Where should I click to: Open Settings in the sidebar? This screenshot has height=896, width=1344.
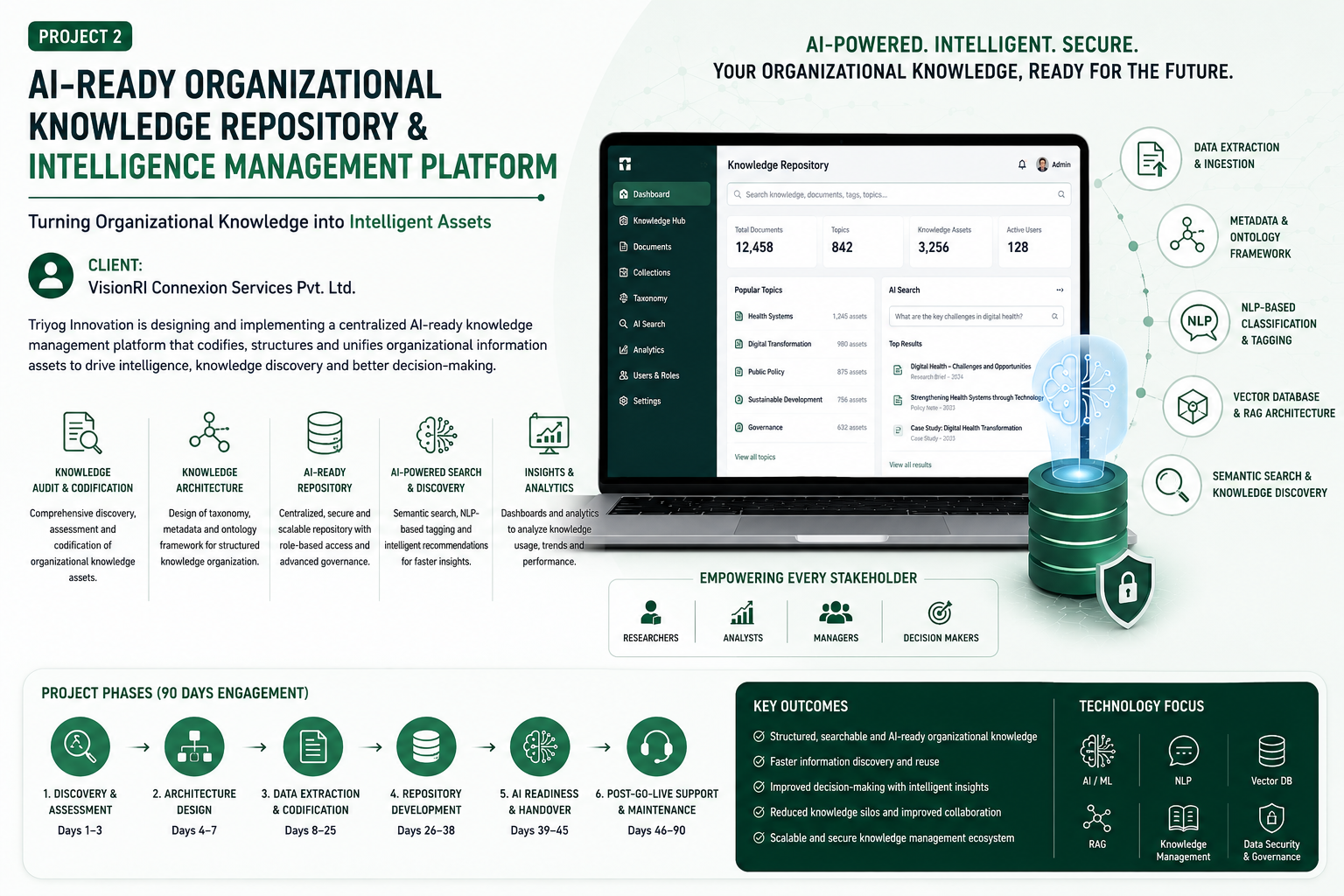tap(640, 401)
